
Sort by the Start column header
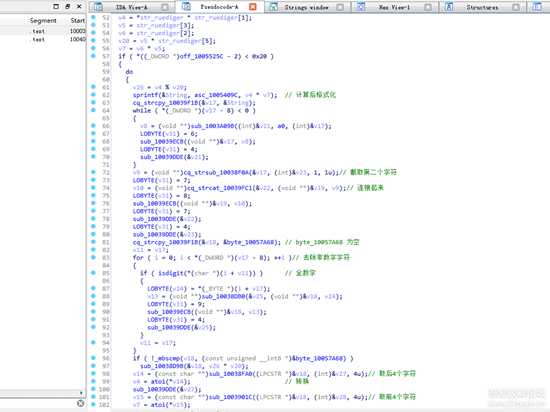click(78, 21)
